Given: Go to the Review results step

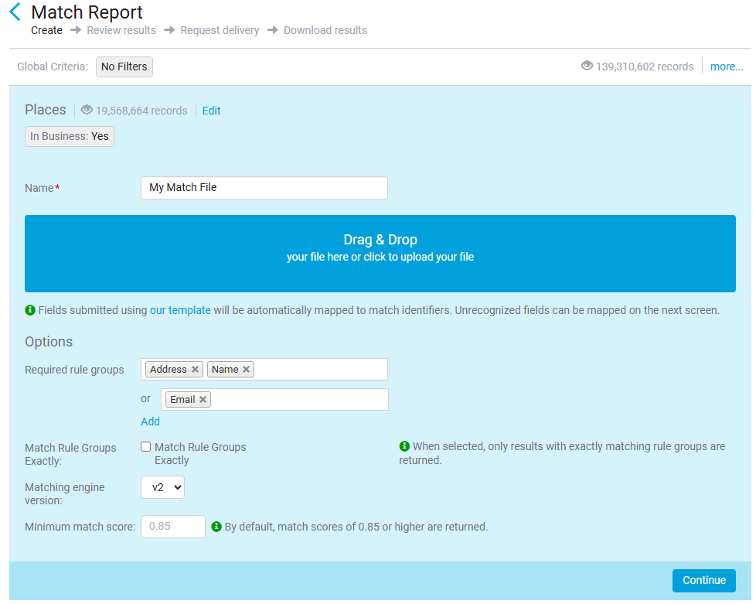Looking at the screenshot, I should pyautogui.click(x=121, y=30).
